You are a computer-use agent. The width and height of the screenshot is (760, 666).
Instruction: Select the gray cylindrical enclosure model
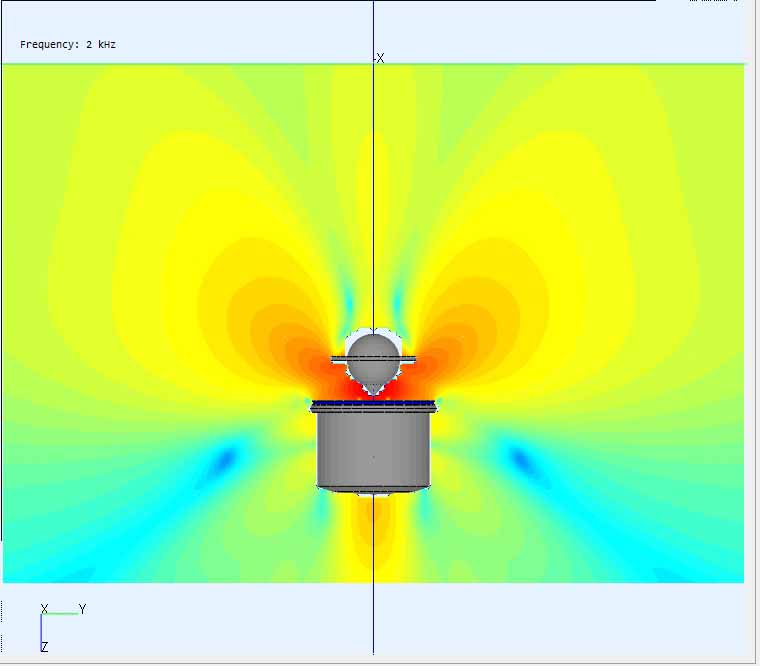point(373,447)
